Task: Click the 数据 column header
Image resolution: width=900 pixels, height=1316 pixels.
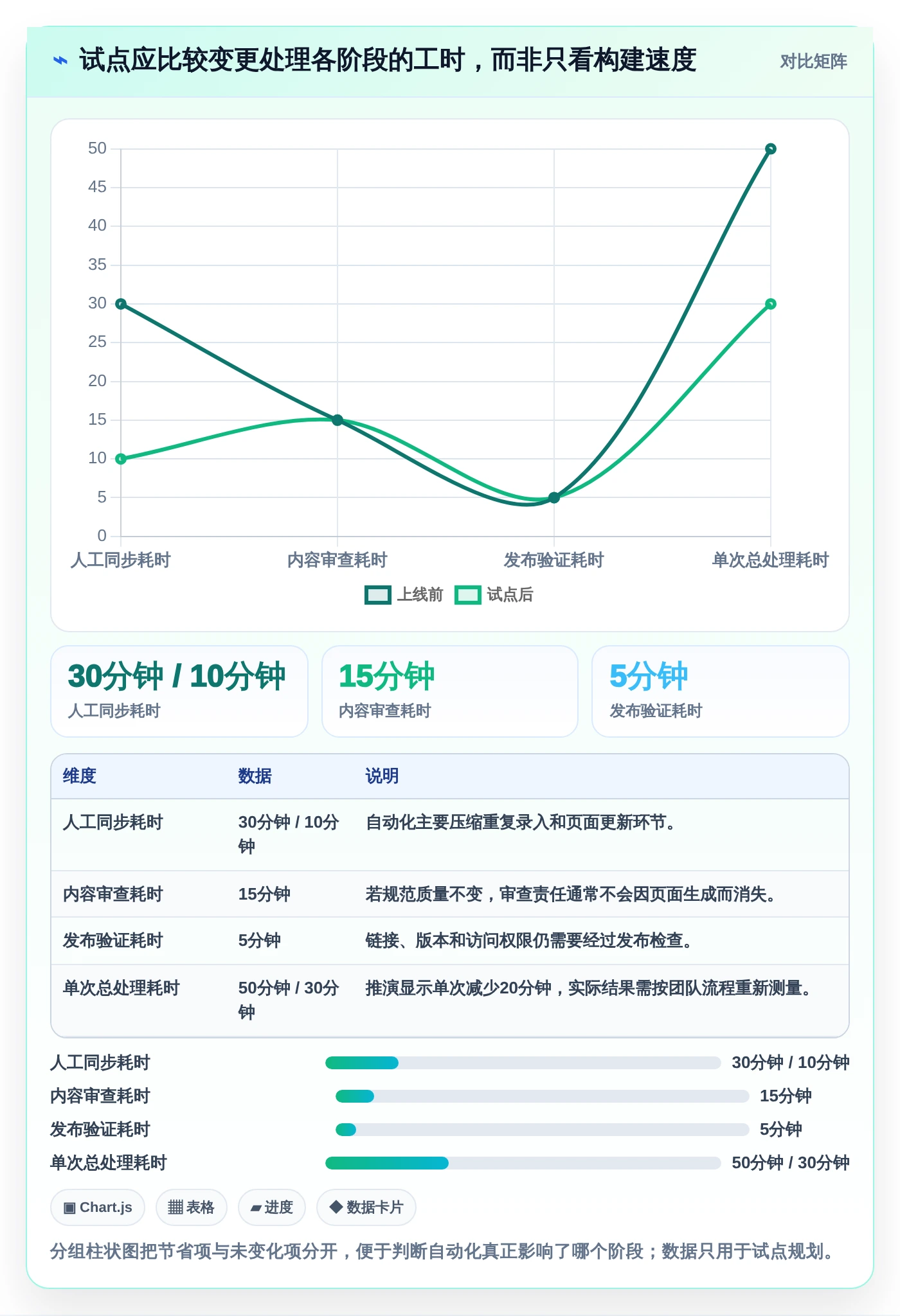Action: [x=255, y=776]
